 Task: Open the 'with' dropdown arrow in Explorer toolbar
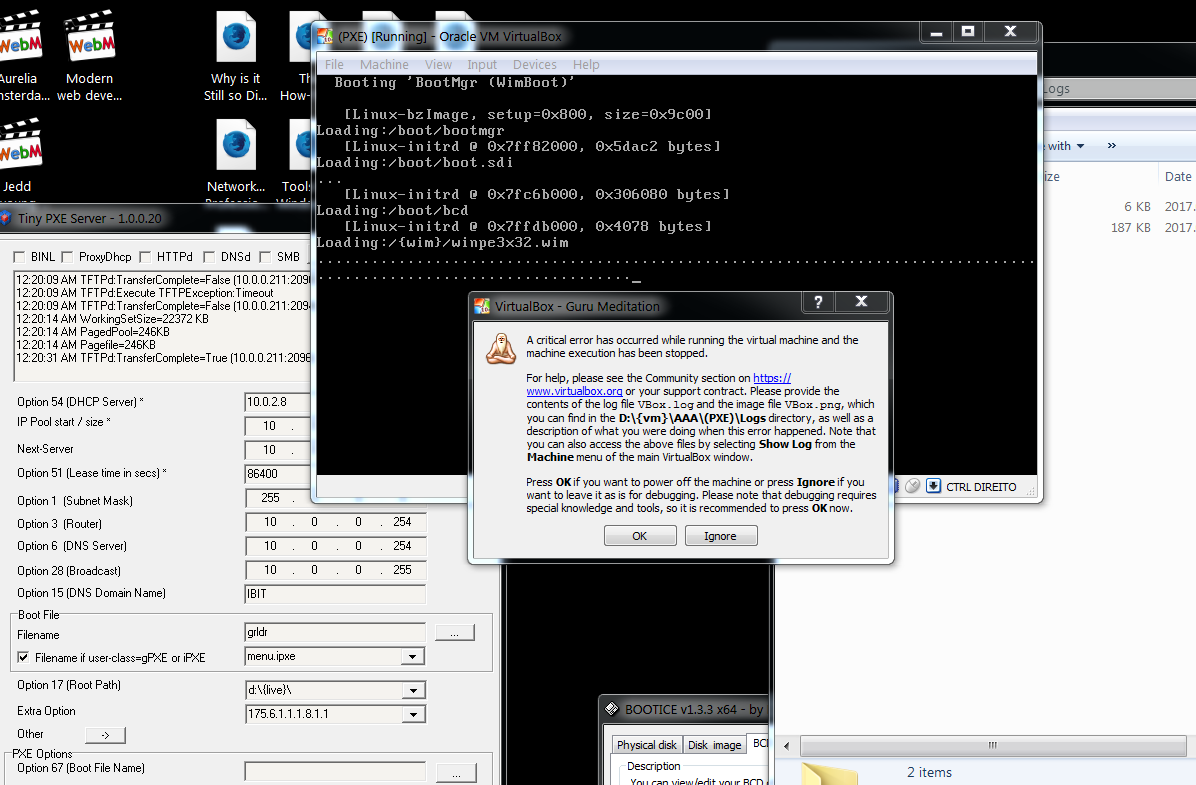[x=1080, y=146]
